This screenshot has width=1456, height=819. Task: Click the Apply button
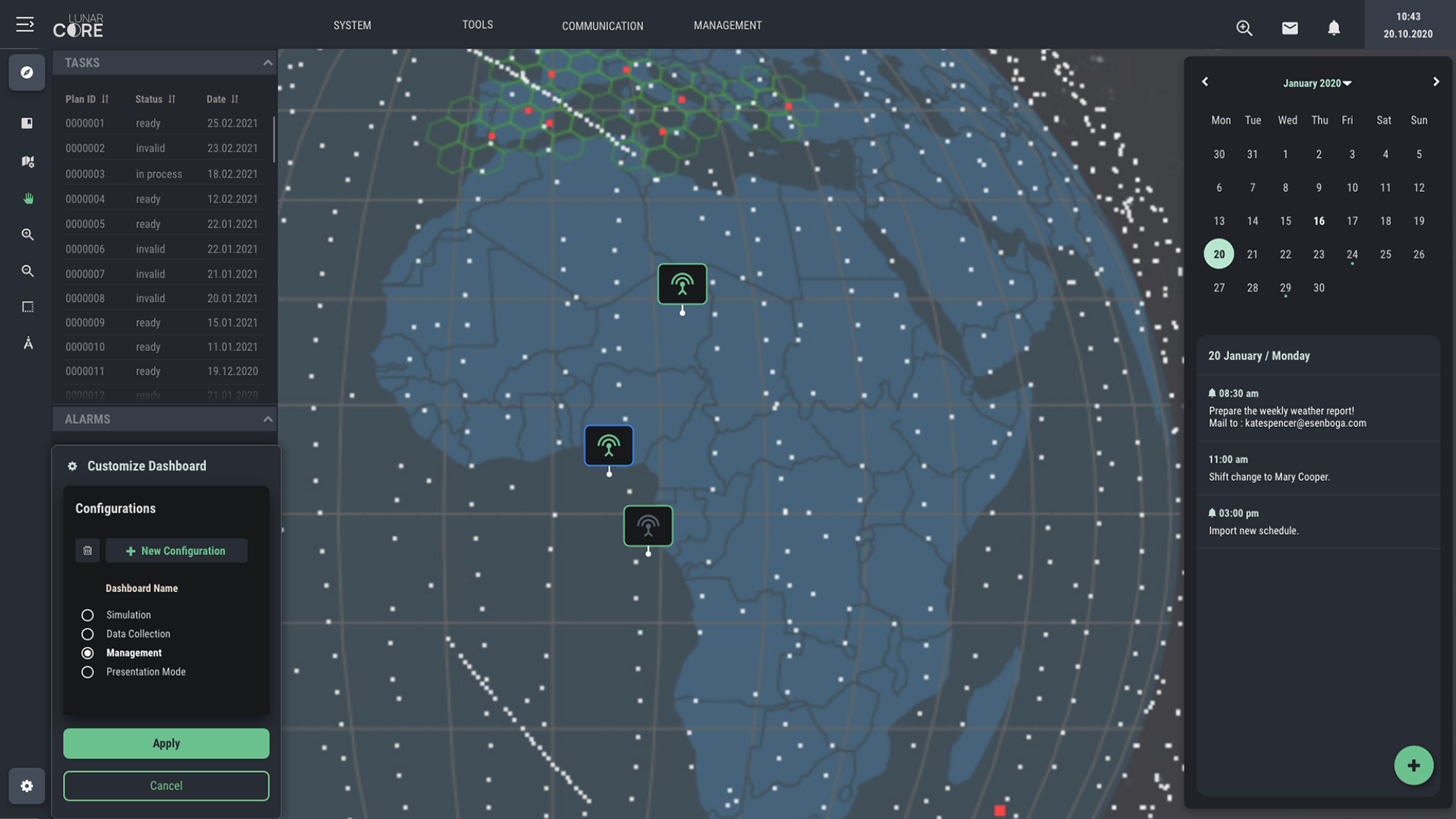[x=166, y=744]
